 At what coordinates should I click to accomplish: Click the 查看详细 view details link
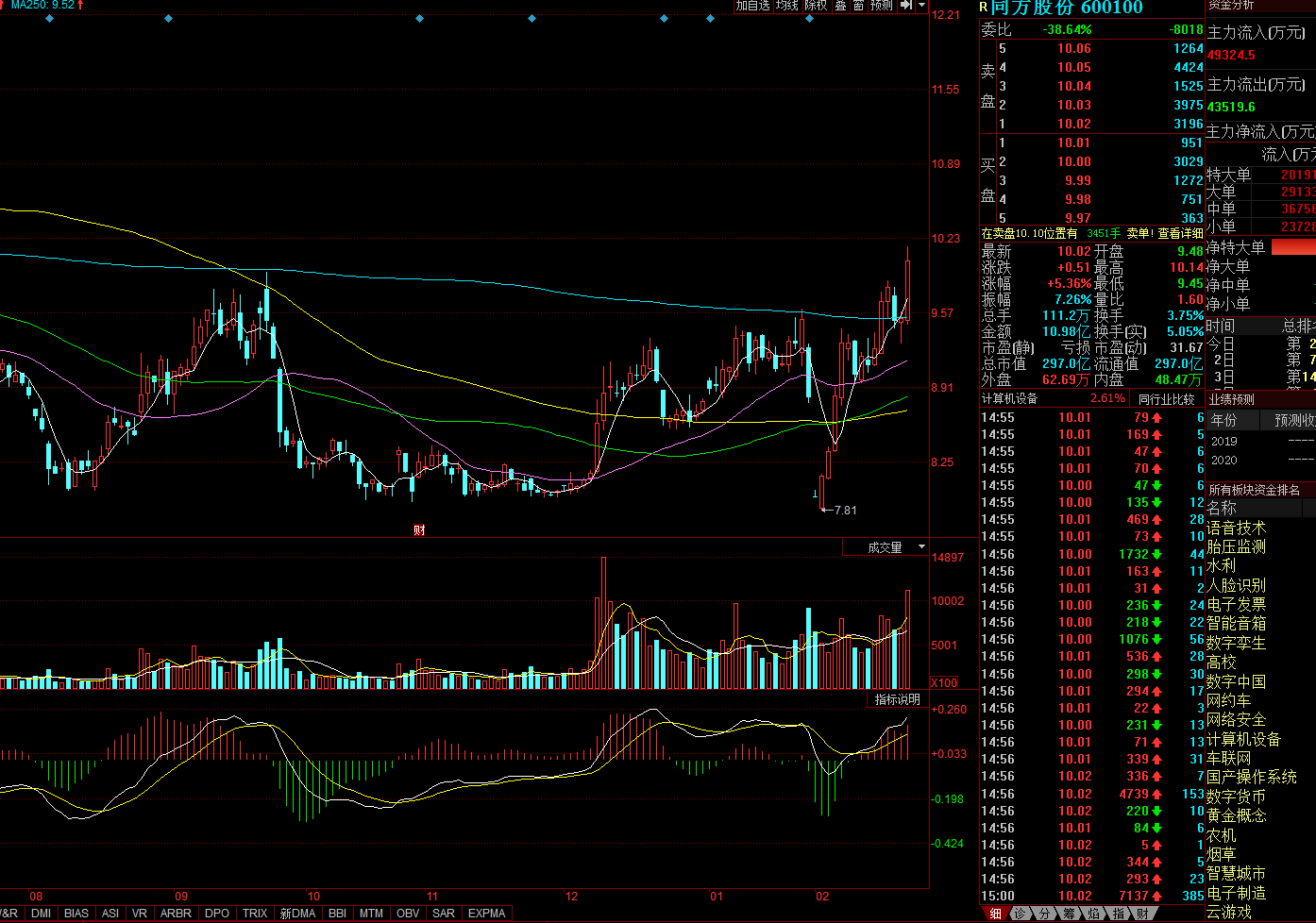tap(1180, 233)
